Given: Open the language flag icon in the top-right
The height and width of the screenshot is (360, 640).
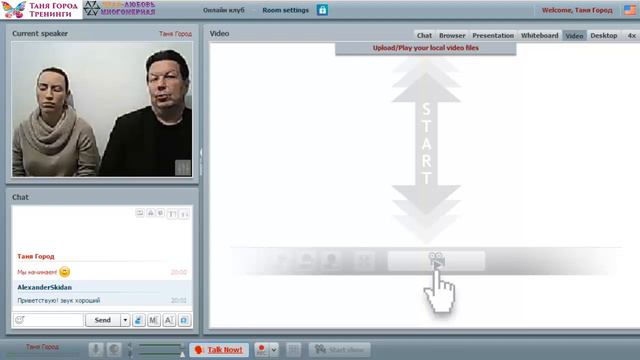Looking at the screenshot, I should [630, 10].
